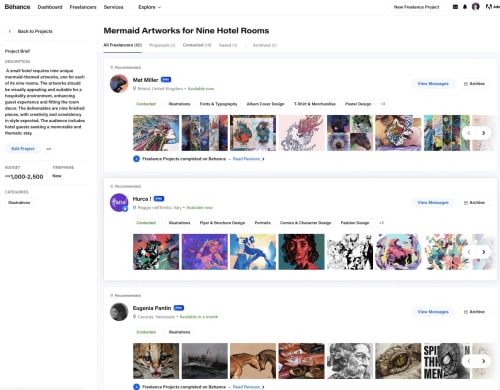Click Hurca's Flyer & Brochure Design tag

tap(222, 223)
